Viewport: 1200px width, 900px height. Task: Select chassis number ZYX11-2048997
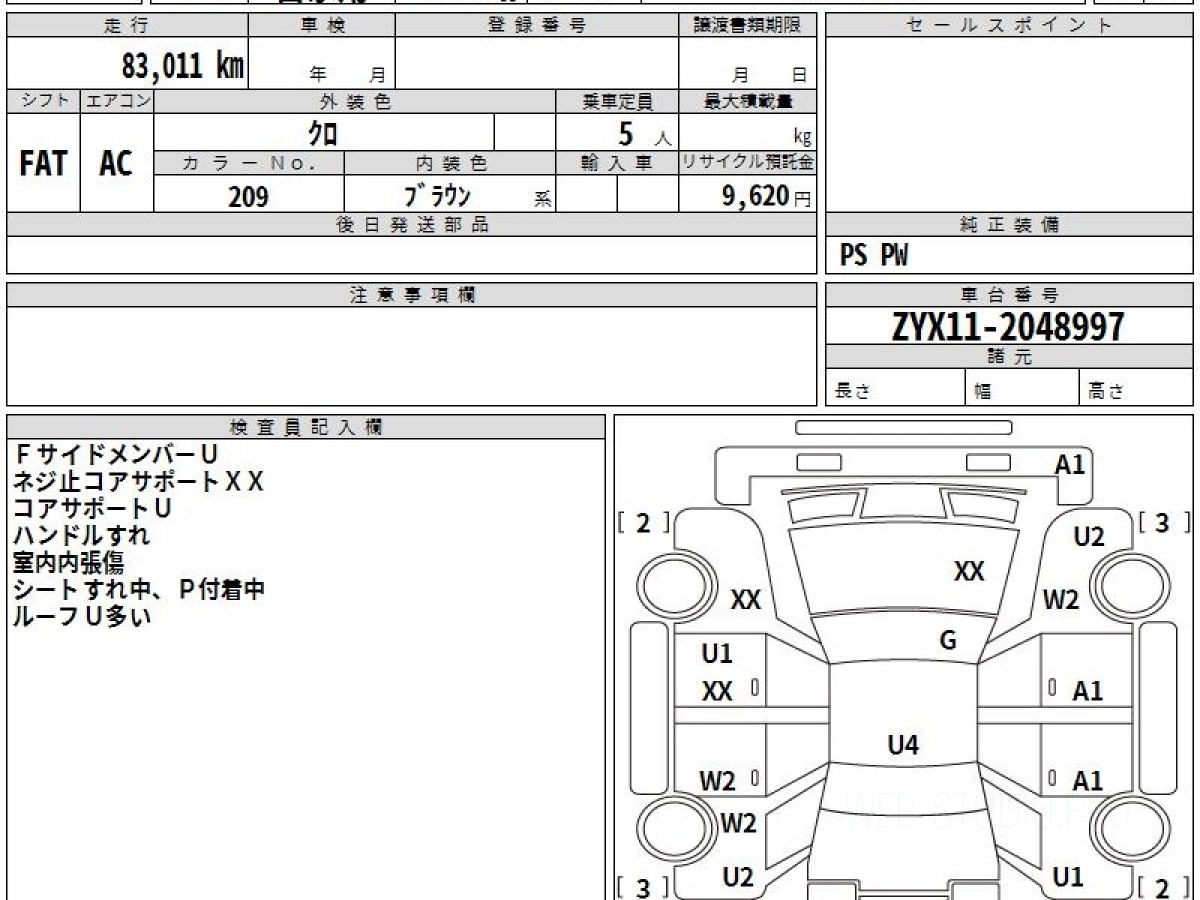point(1008,326)
